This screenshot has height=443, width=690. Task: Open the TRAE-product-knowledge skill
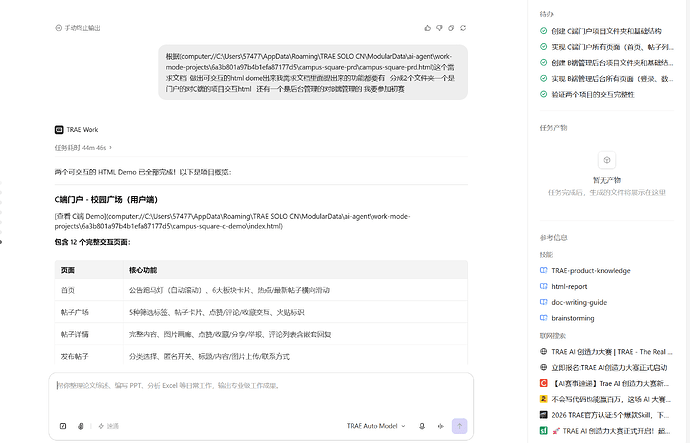click(591, 271)
